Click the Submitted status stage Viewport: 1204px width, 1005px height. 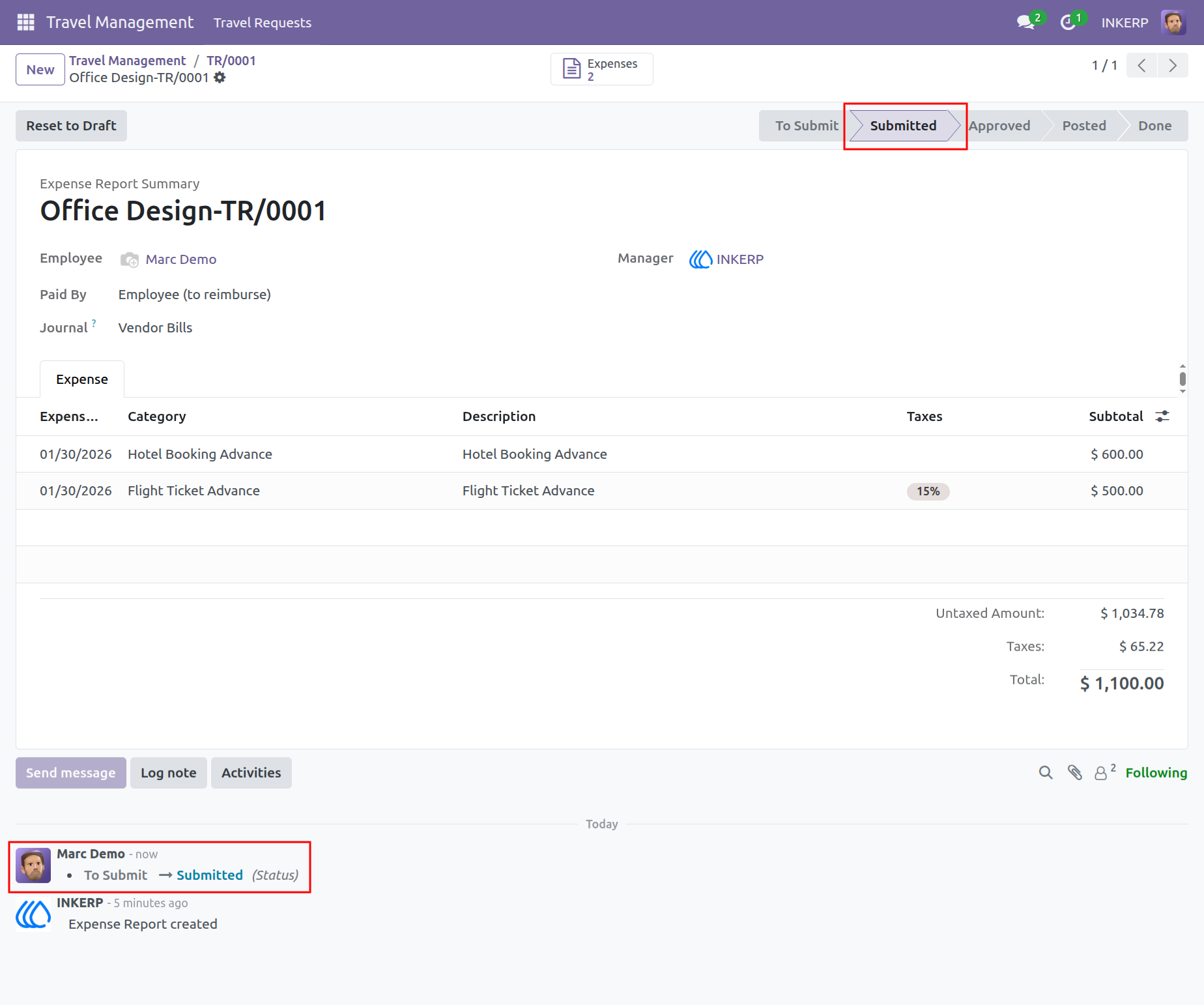(903, 126)
